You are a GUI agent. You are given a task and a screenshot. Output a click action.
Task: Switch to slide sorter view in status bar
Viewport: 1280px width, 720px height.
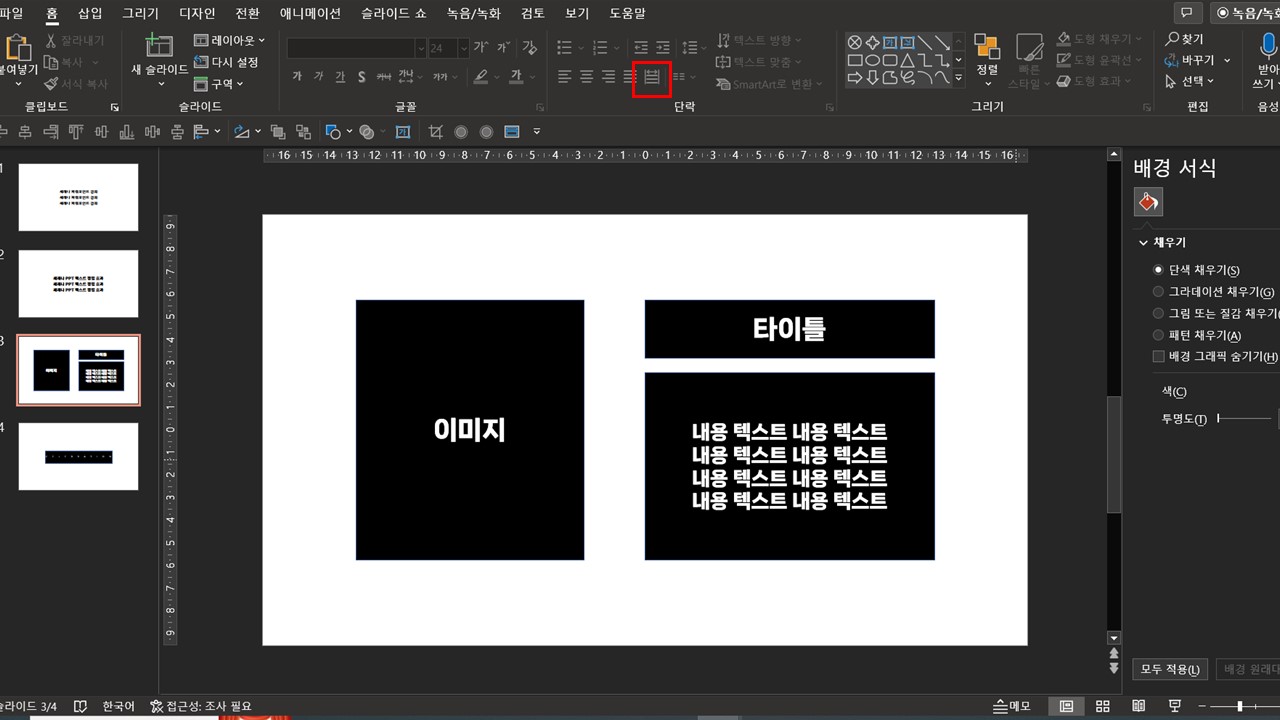coord(1103,706)
